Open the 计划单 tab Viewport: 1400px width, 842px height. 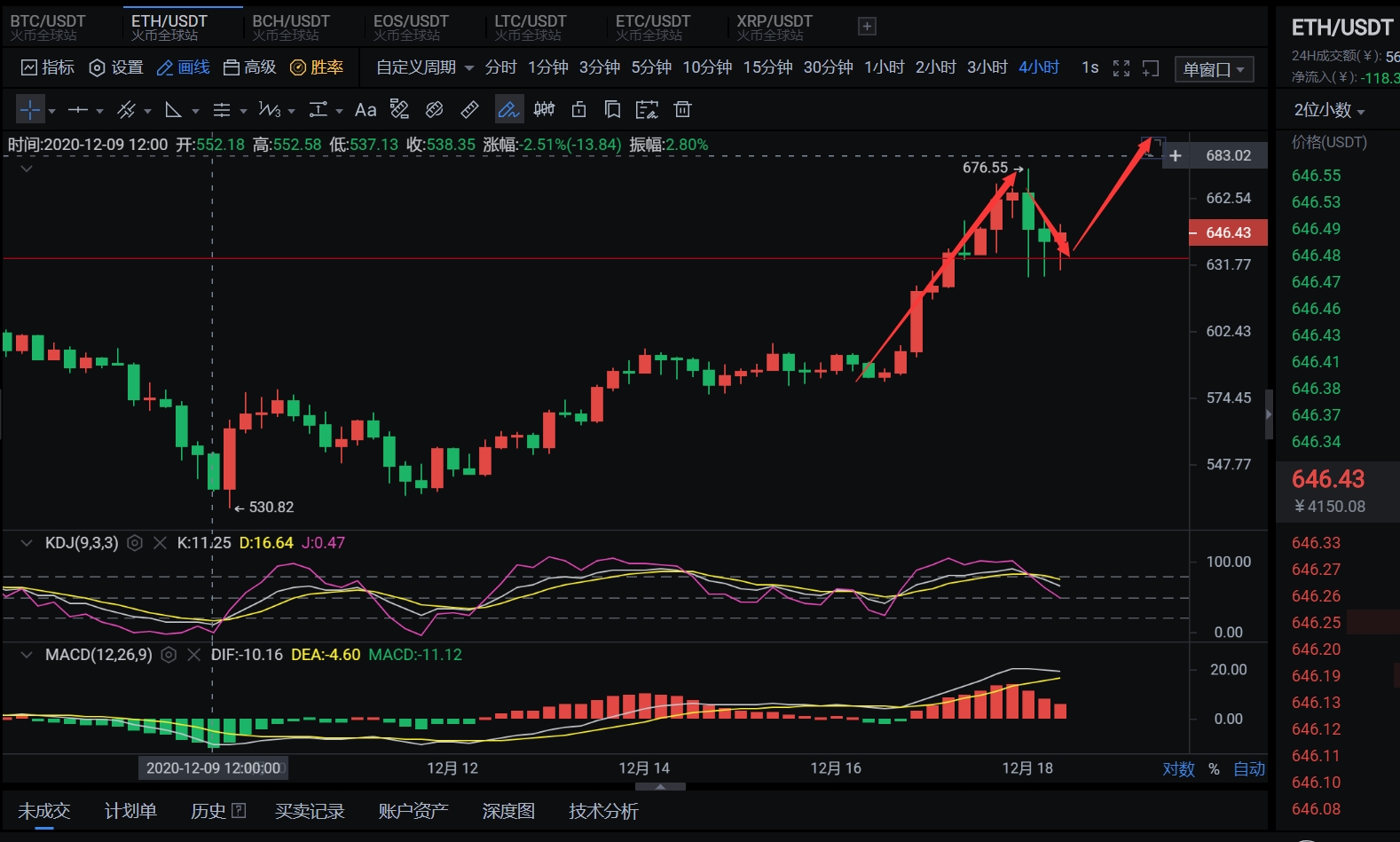tap(130, 811)
